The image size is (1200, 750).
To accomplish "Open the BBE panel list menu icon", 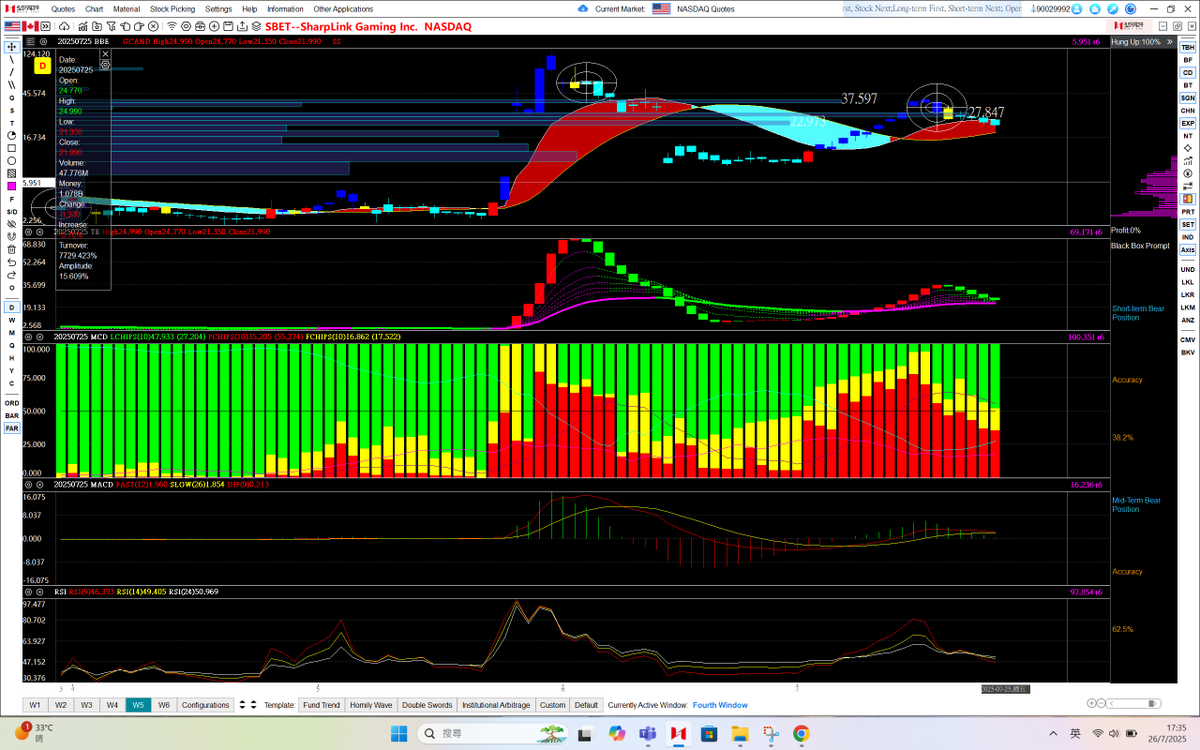I will (x=30, y=41).
